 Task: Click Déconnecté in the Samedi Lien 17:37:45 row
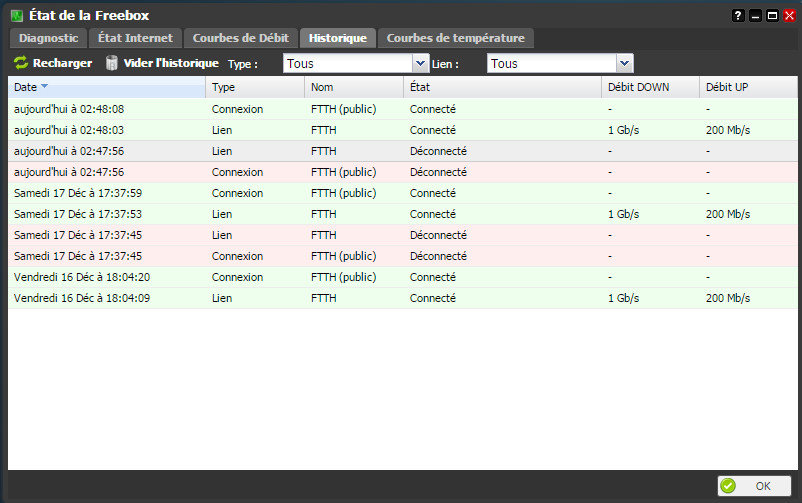point(438,235)
